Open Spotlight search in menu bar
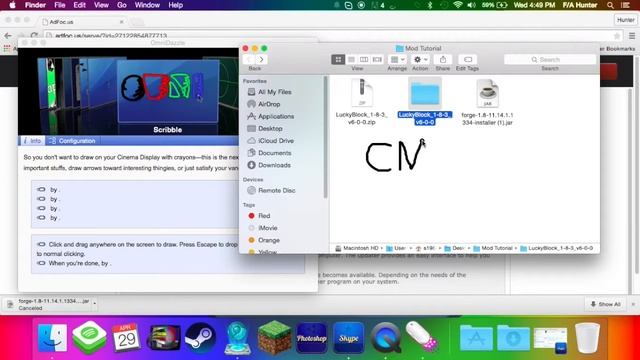This screenshot has height=360, width=640. click(x=610, y=5)
